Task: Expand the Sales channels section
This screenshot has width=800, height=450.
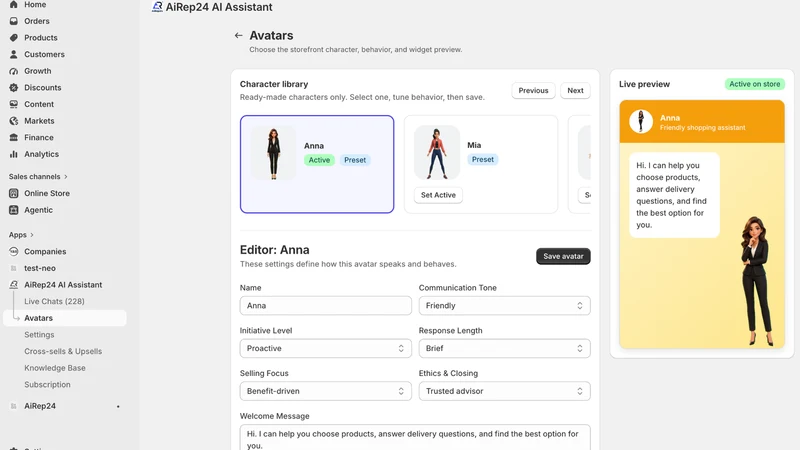Action: click(38, 177)
